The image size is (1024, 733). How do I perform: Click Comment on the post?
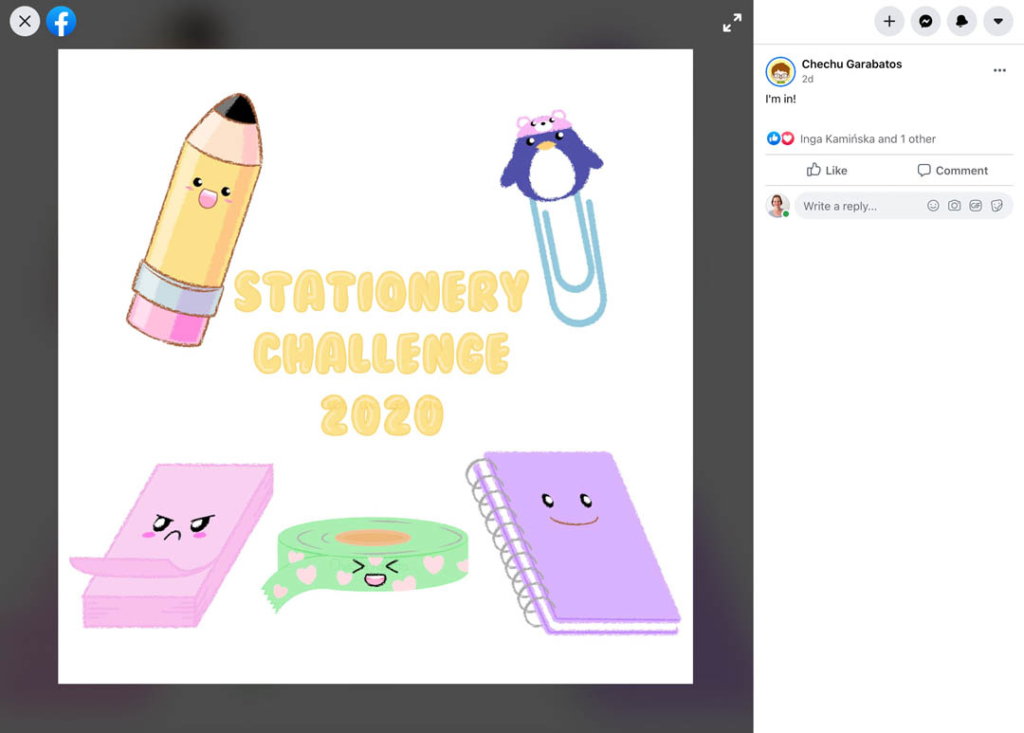pos(952,170)
